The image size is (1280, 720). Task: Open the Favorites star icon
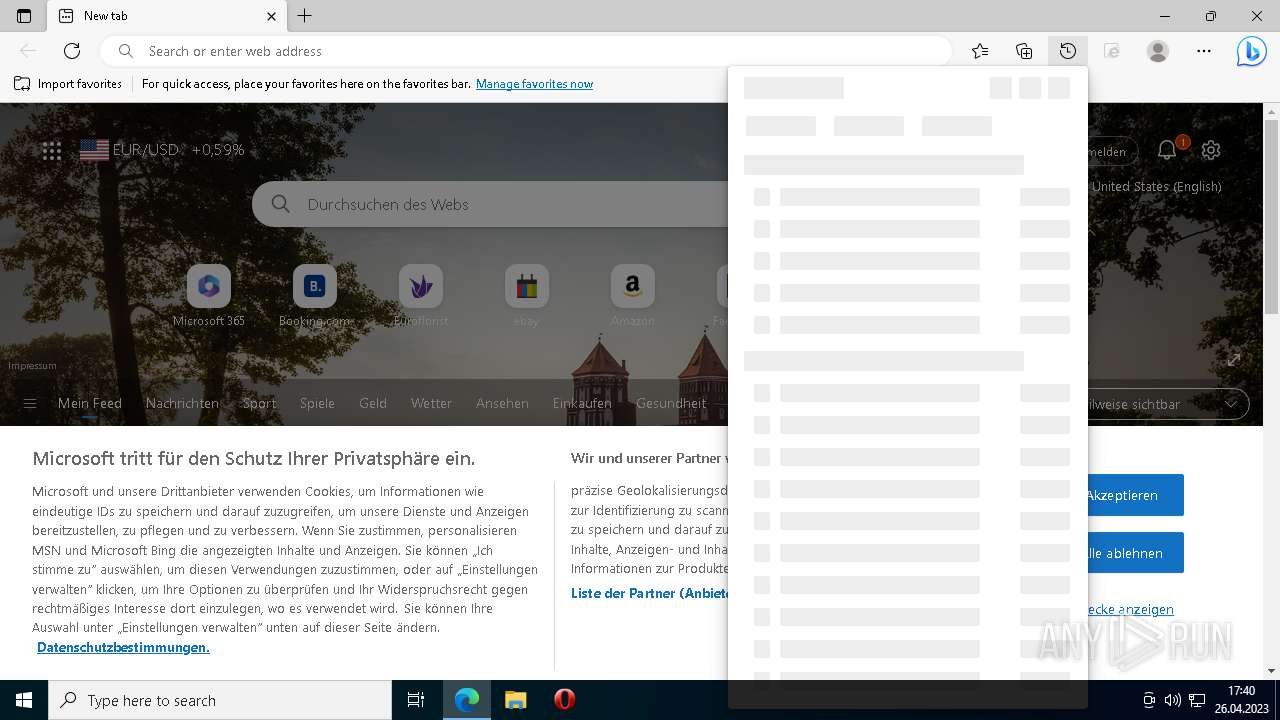[x=980, y=51]
